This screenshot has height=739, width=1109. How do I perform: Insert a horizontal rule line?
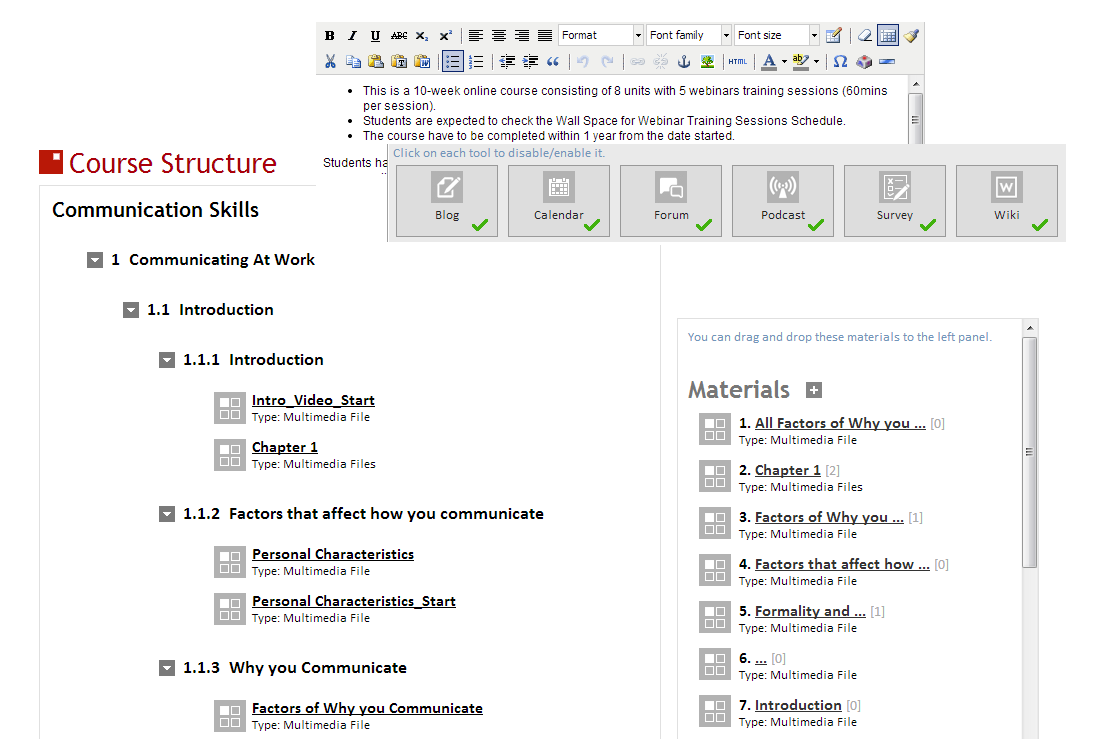pos(887,62)
